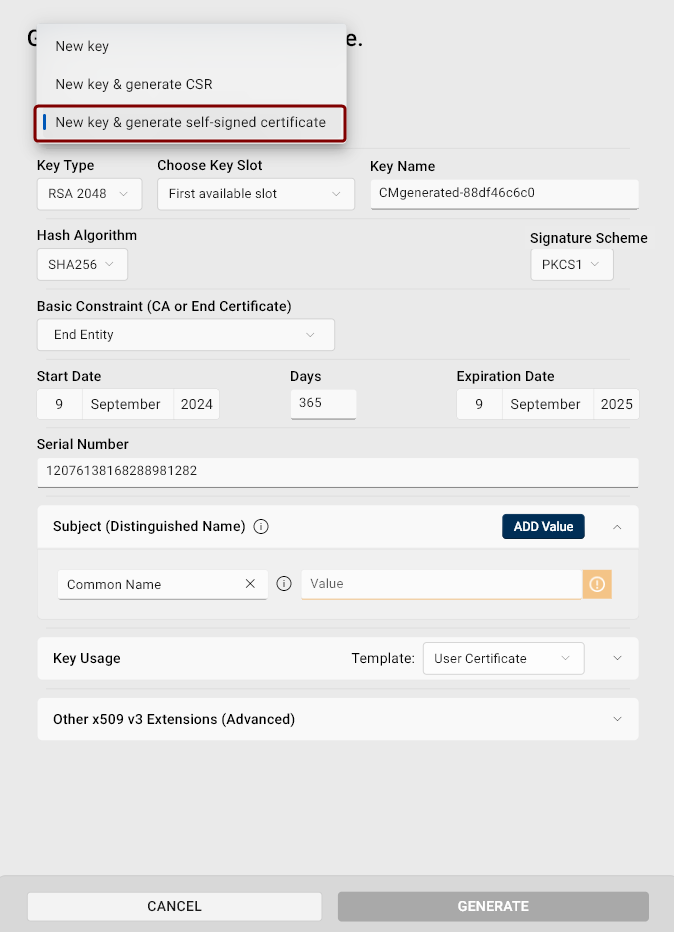674x932 pixels.
Task: Click the ADD Value button
Action: coord(542,526)
